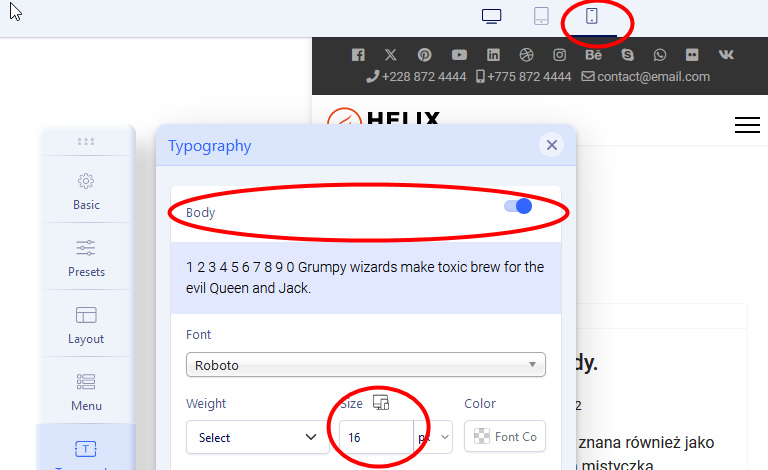
Task: Click the responsive devices icon beside Size
Action: coord(381,402)
